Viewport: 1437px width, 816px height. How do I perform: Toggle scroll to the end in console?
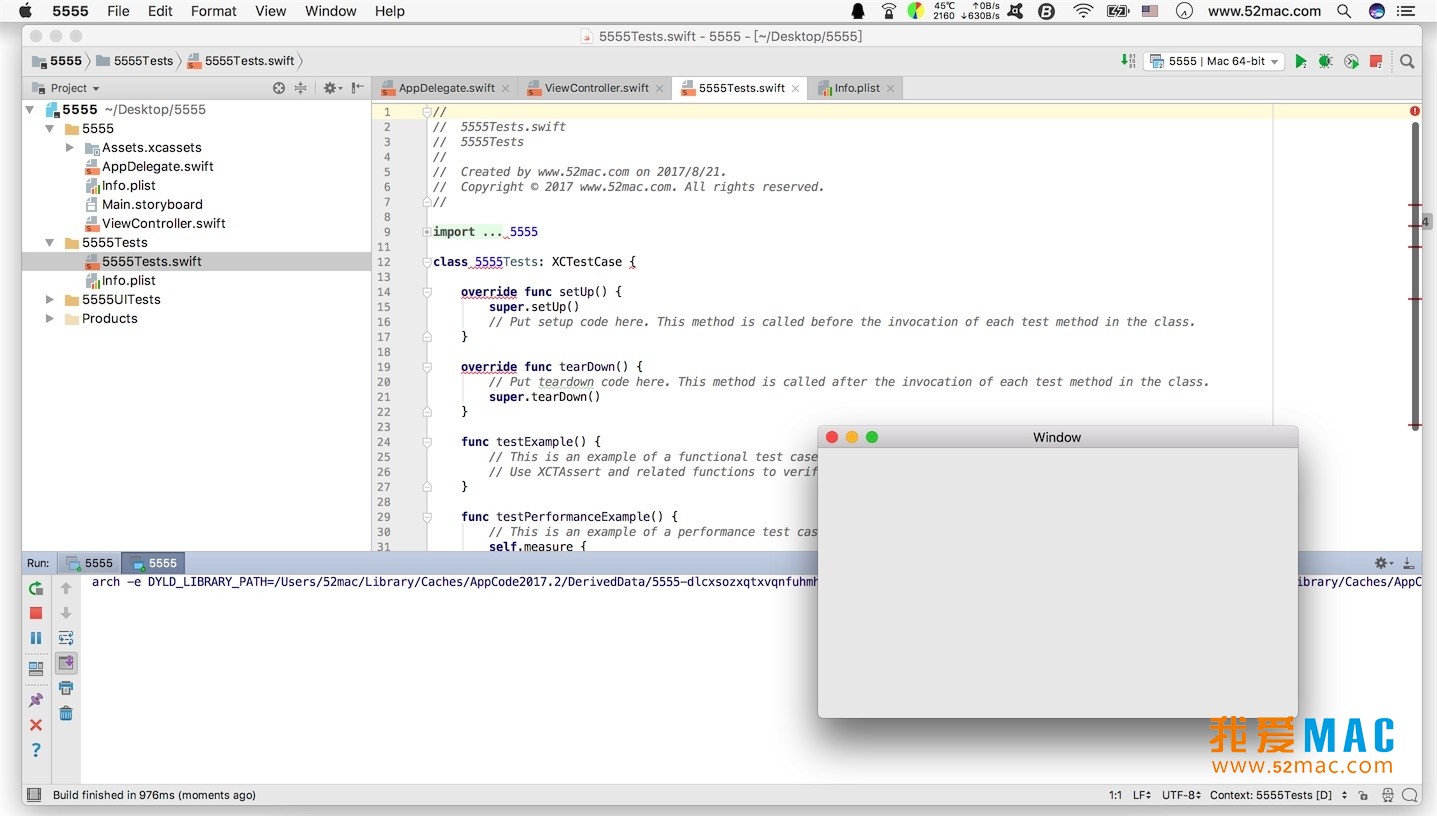coord(66,663)
